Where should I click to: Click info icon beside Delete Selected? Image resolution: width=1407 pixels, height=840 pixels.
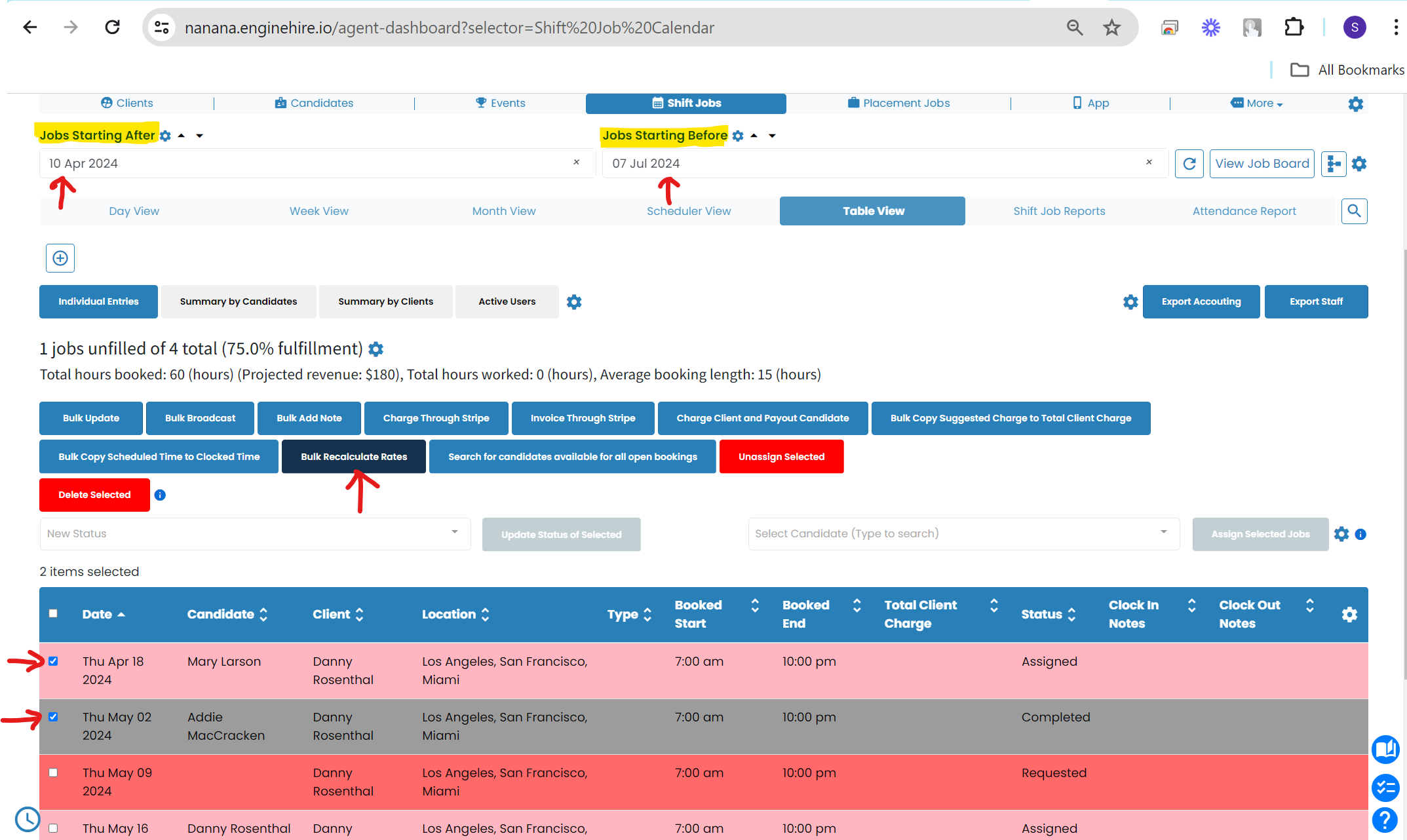[x=160, y=495]
